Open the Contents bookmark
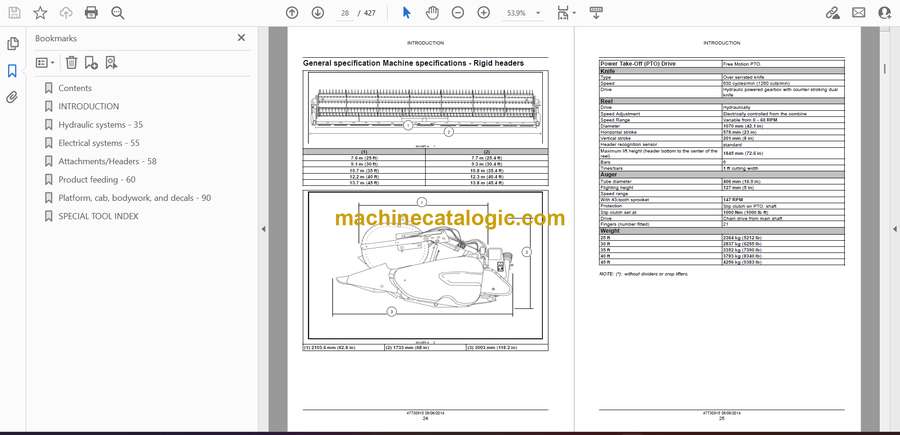This screenshot has height=435, width=900. click(x=75, y=88)
